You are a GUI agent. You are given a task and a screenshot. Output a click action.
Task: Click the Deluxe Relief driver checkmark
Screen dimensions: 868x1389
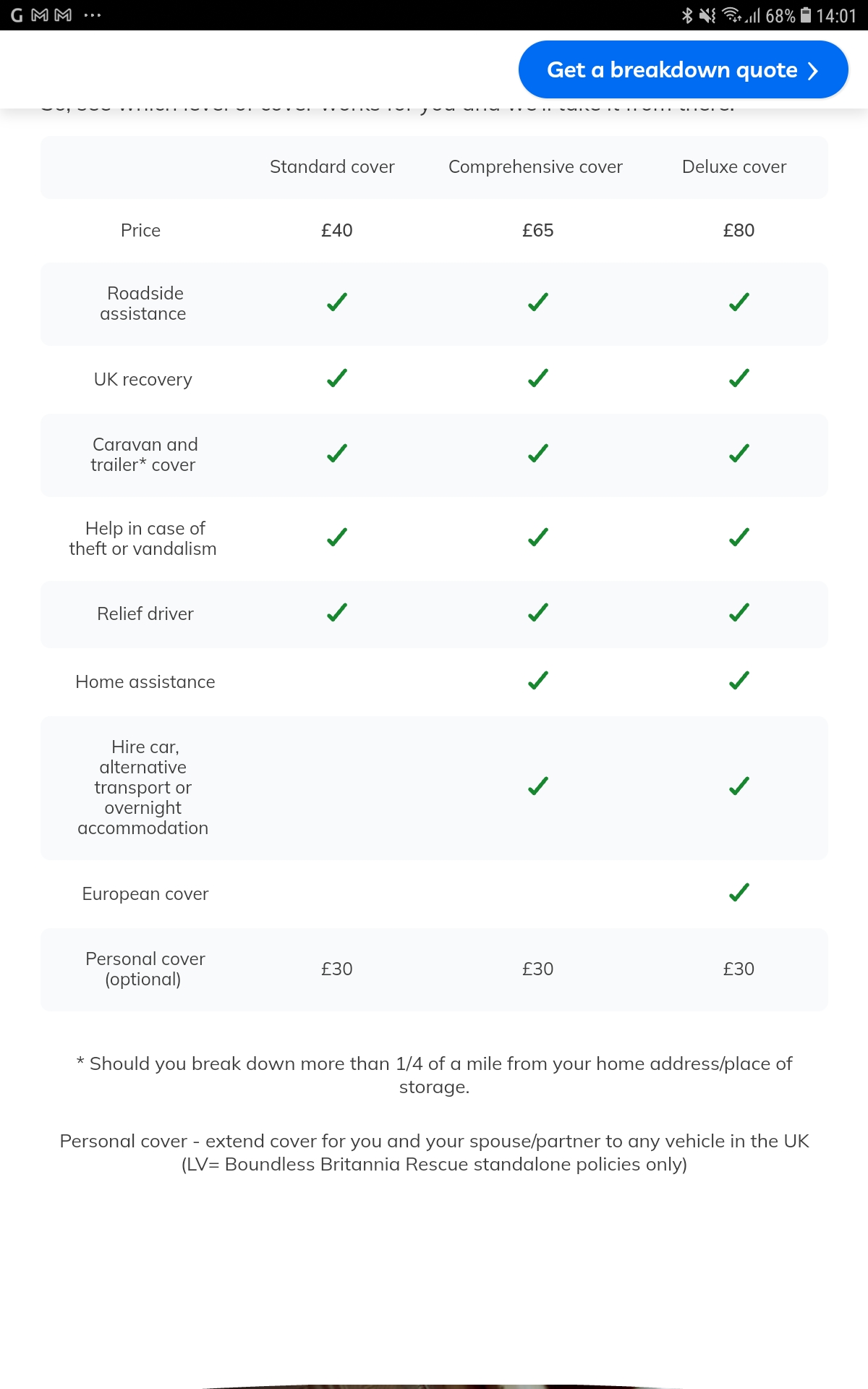[739, 613]
